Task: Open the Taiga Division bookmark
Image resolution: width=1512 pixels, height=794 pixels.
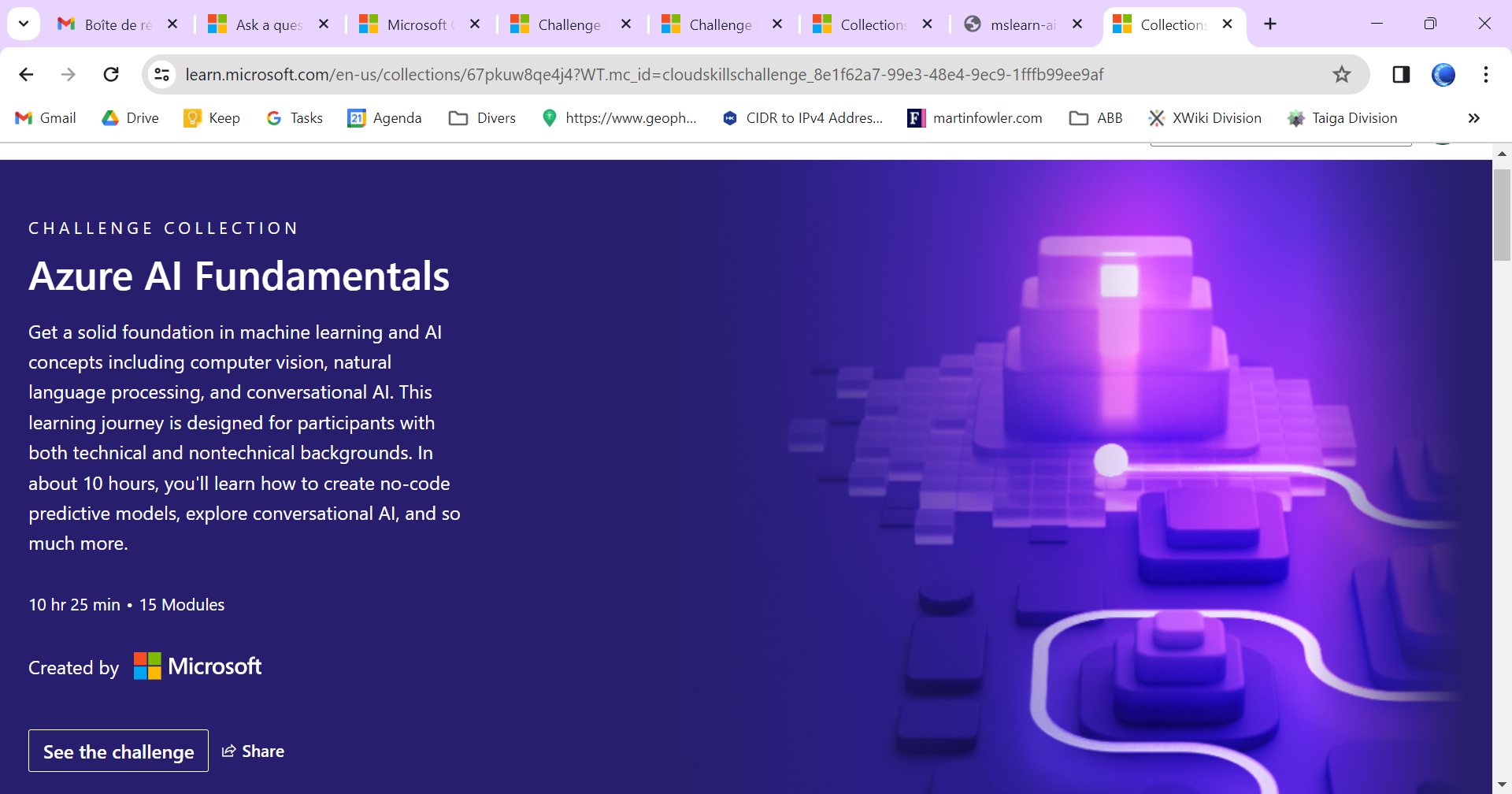Action: pyautogui.click(x=1343, y=118)
